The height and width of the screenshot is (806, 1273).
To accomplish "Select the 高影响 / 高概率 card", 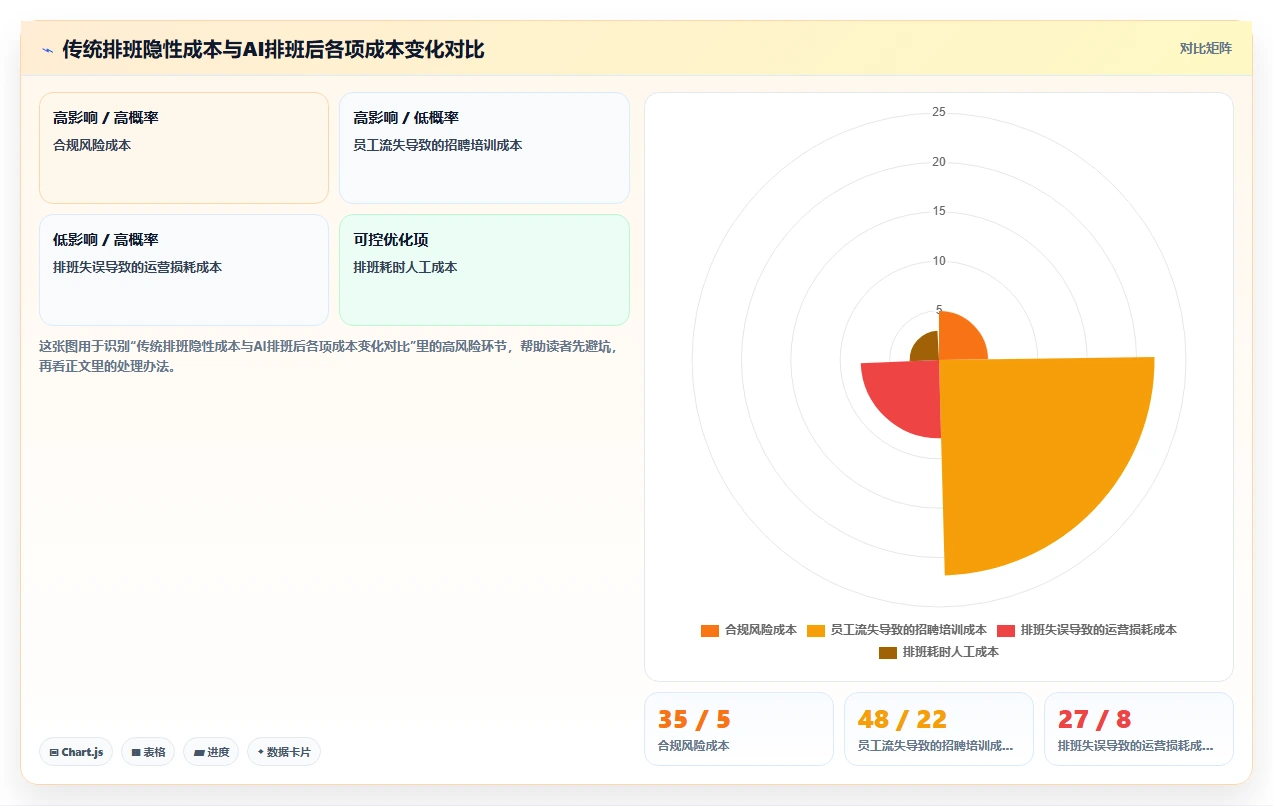I will (184, 148).
